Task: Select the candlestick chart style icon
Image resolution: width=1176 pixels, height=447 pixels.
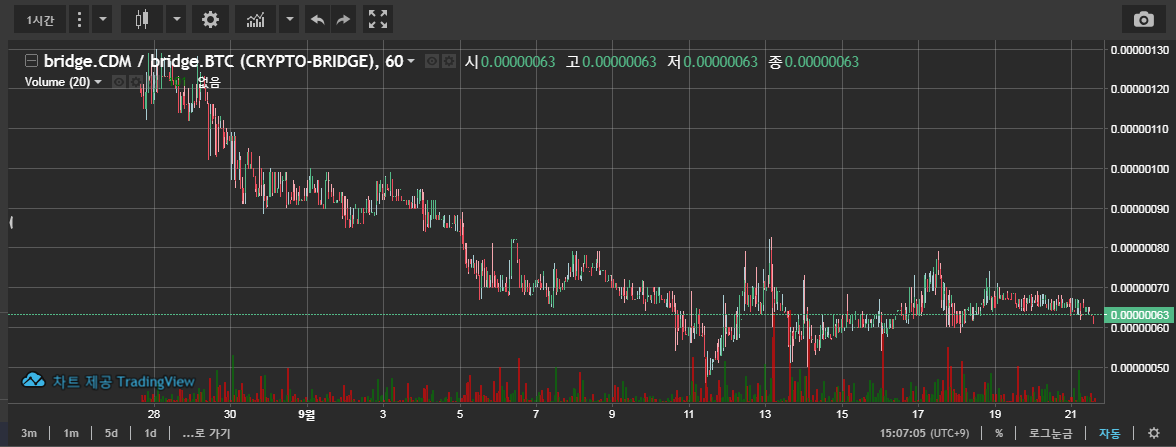Action: pyautogui.click(x=142, y=20)
